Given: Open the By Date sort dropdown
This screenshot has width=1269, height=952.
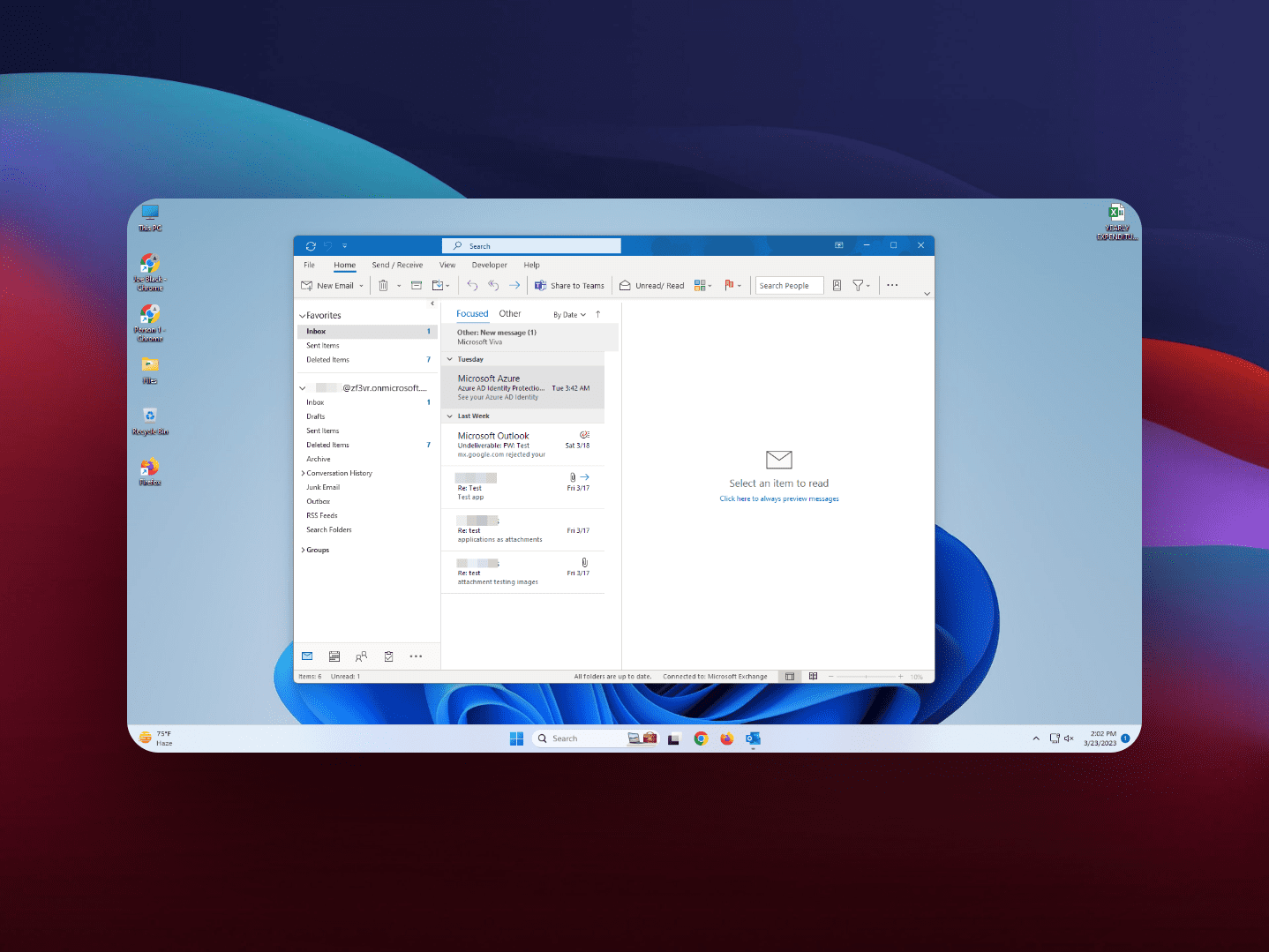Looking at the screenshot, I should 569,315.
